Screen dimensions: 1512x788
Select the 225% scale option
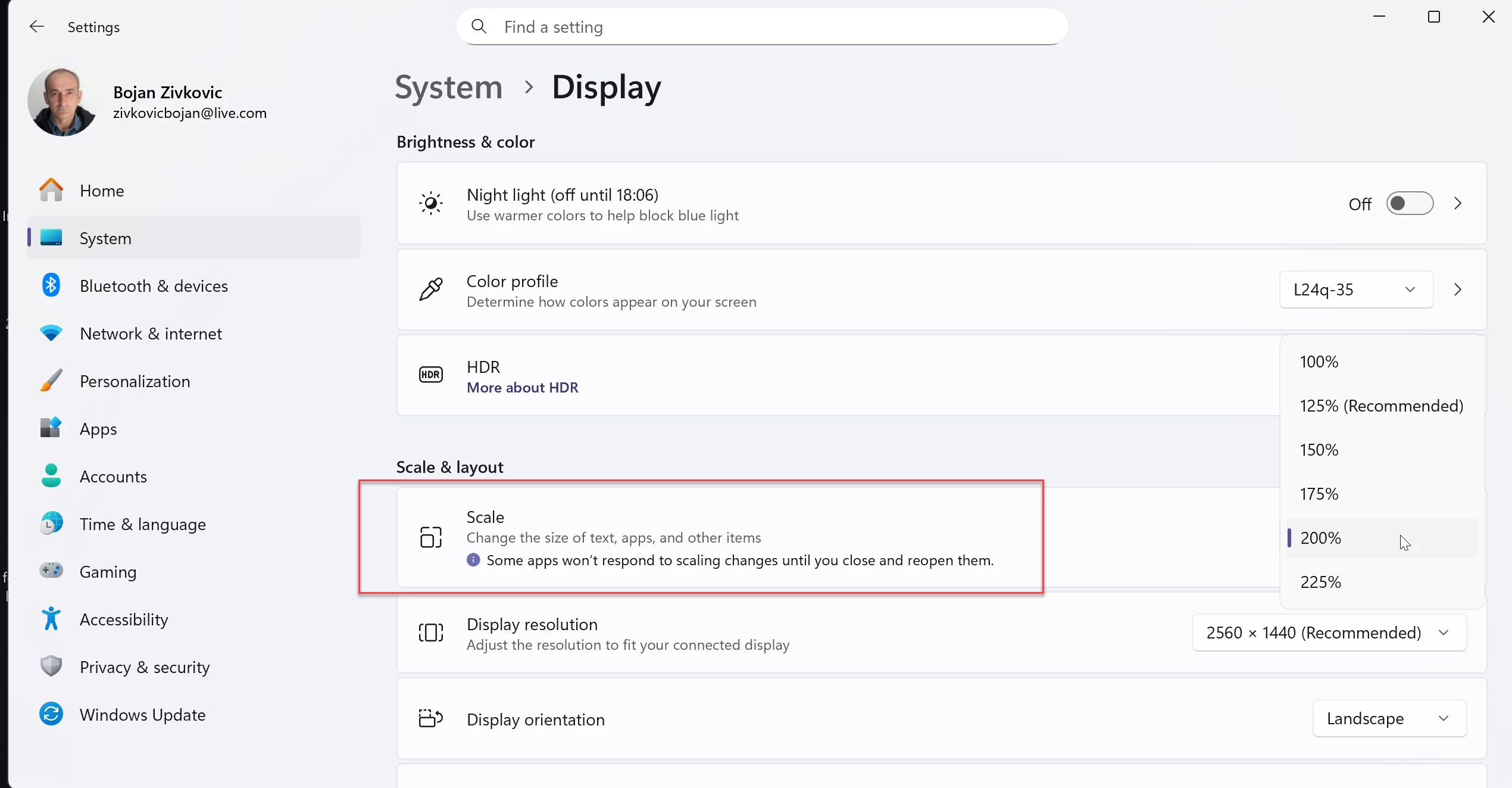[x=1320, y=583]
